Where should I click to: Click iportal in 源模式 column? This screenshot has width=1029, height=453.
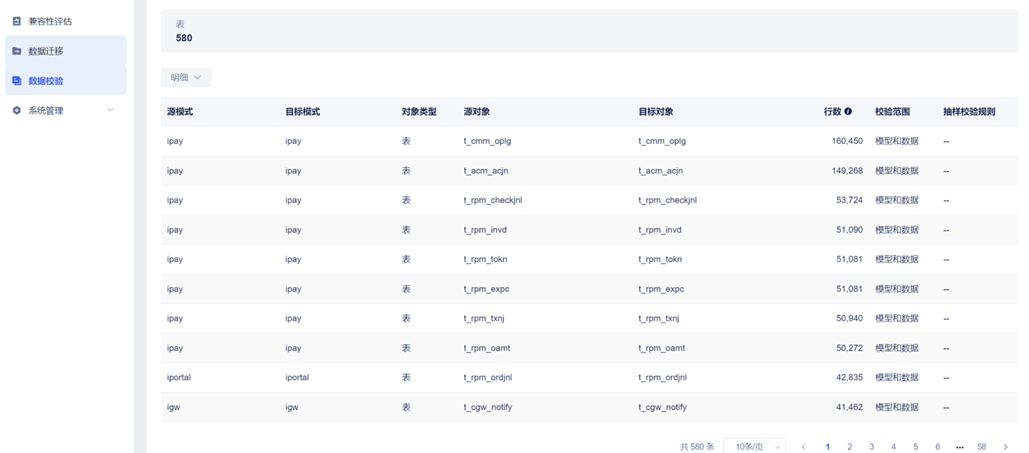pyautogui.click(x=179, y=378)
